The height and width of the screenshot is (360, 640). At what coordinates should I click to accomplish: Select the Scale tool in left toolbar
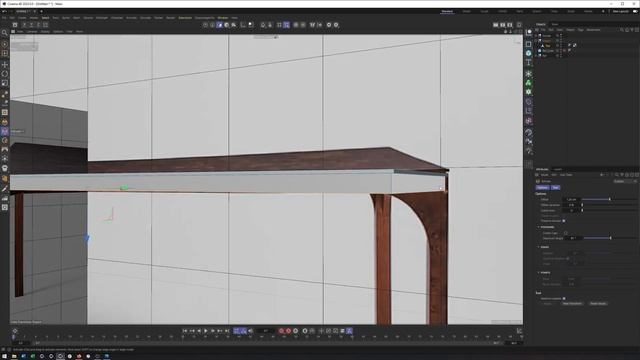pos(5,83)
